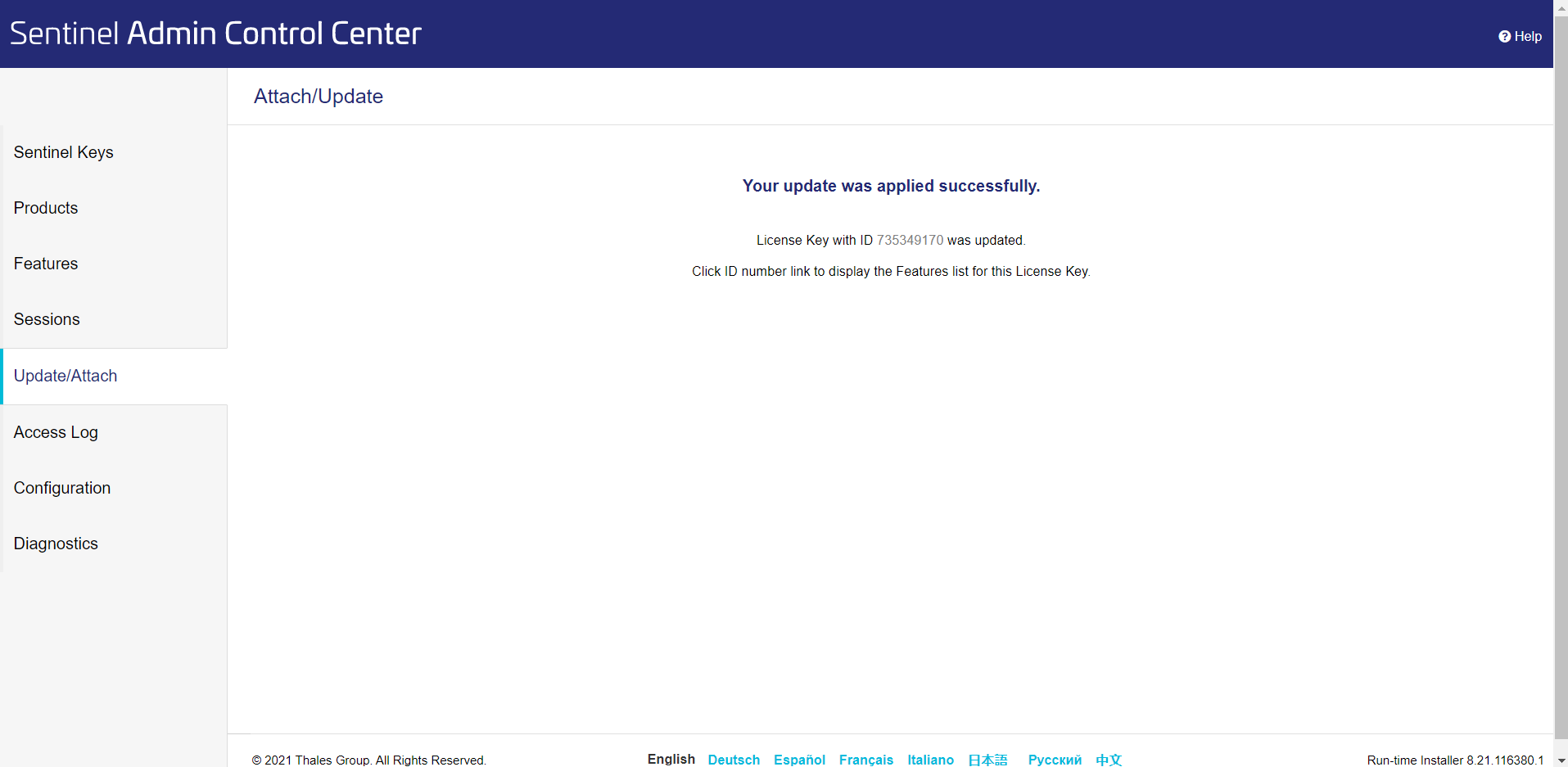Switch to Japanese language (日本語)

coord(987,760)
